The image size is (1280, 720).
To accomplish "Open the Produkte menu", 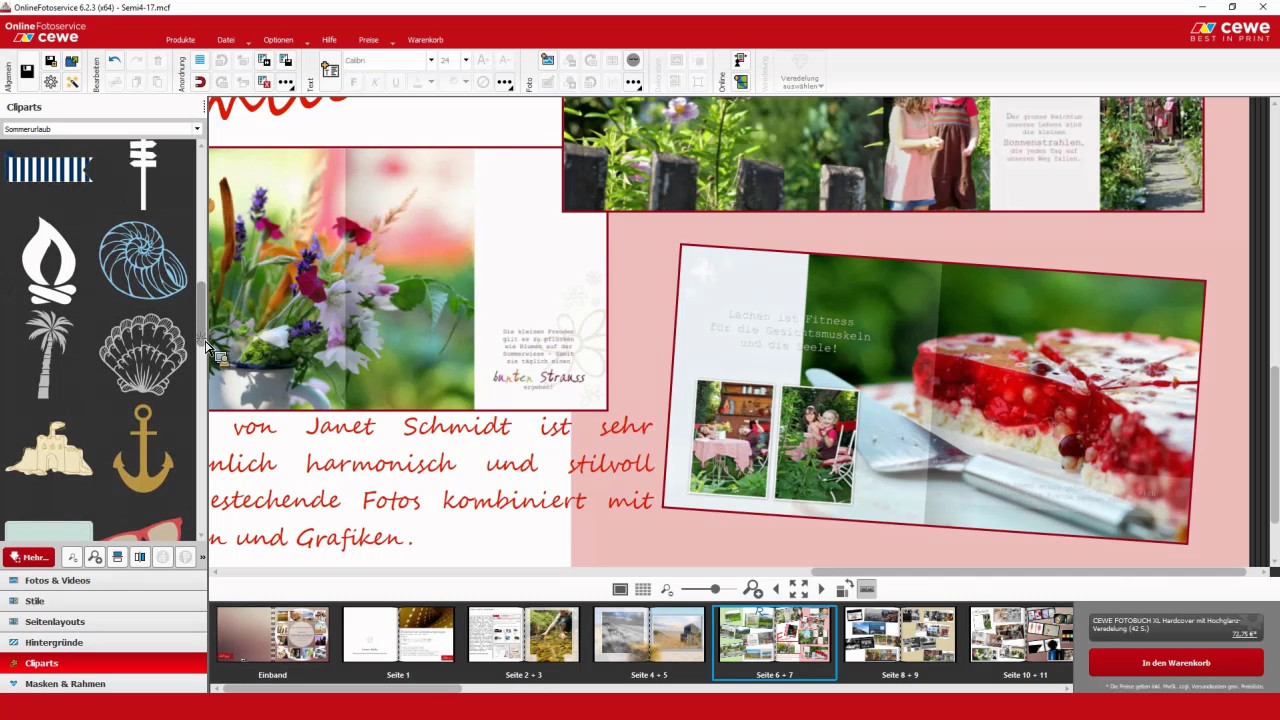I will 180,40.
